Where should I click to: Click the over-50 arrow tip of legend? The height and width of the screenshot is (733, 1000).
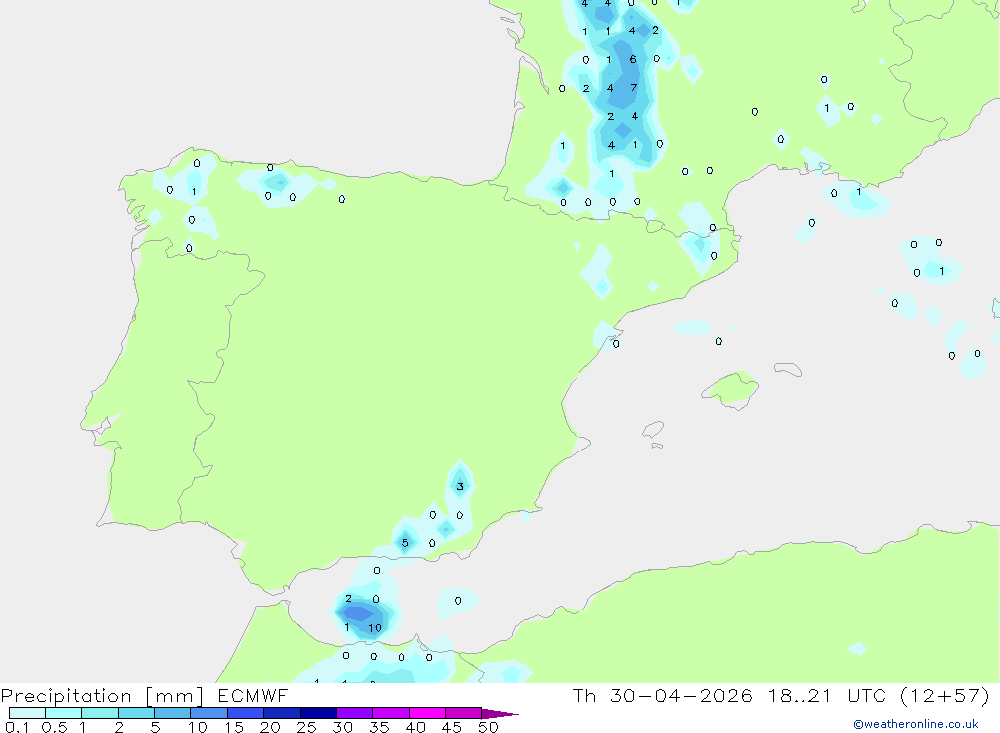(499, 713)
